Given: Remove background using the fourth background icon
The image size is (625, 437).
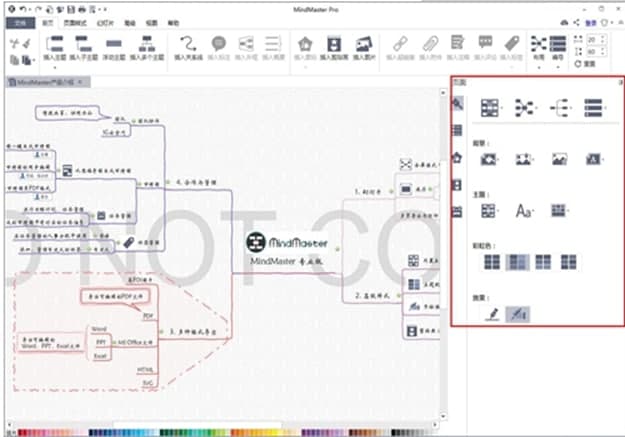Looking at the screenshot, I should point(594,159).
